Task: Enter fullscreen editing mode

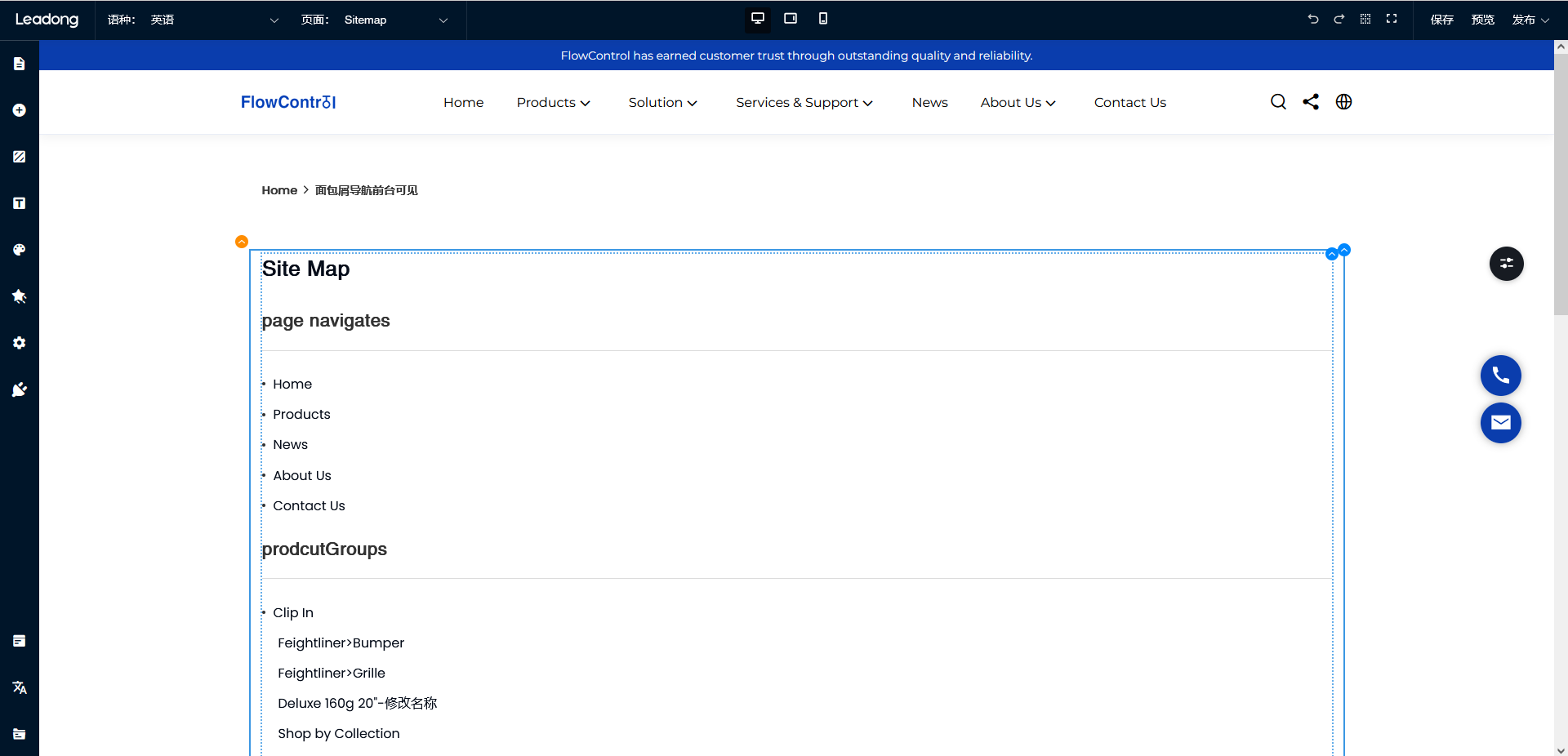Action: [x=1392, y=19]
